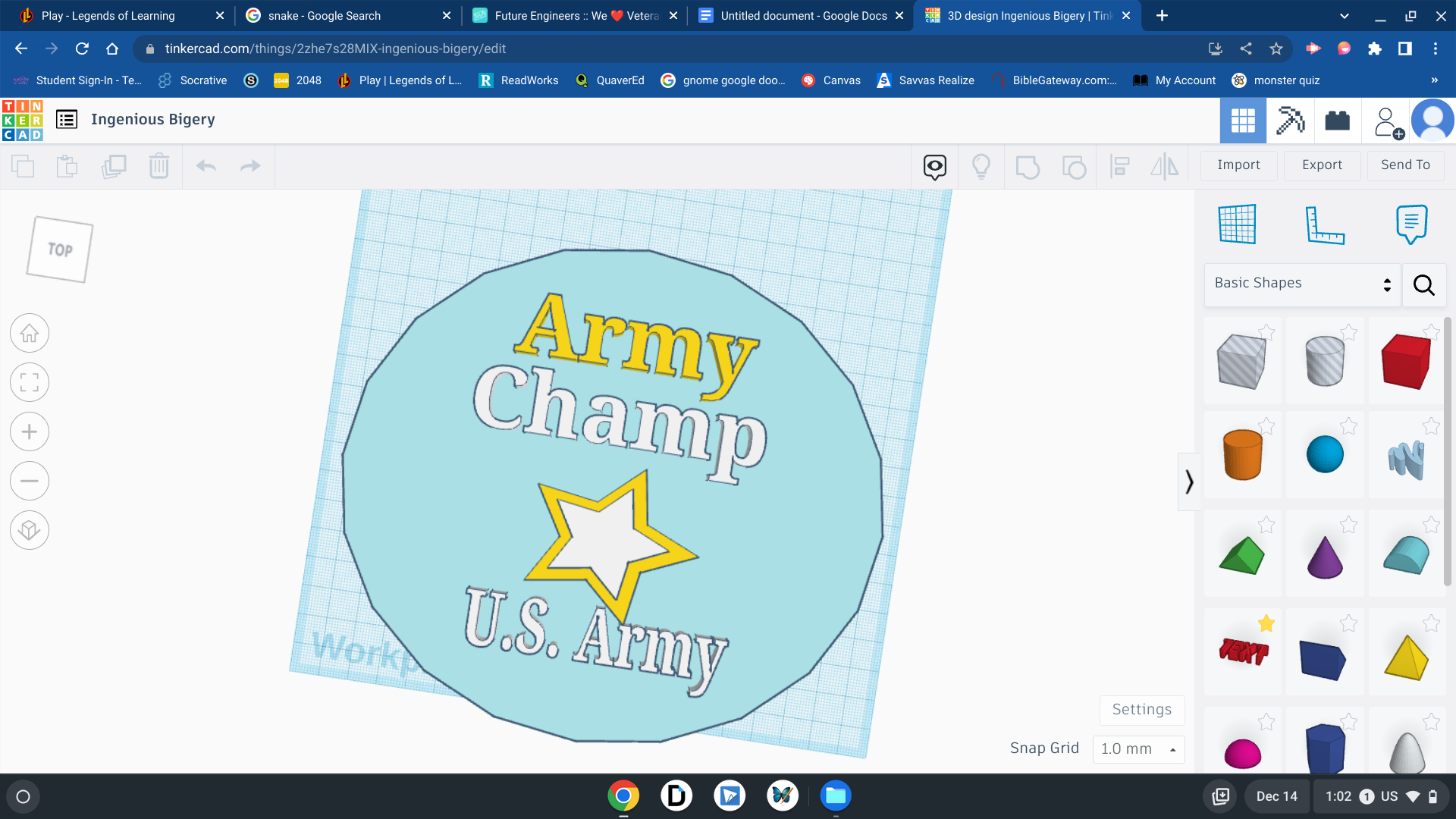
Task: Click the Zoom in plus button
Action: coord(30,431)
